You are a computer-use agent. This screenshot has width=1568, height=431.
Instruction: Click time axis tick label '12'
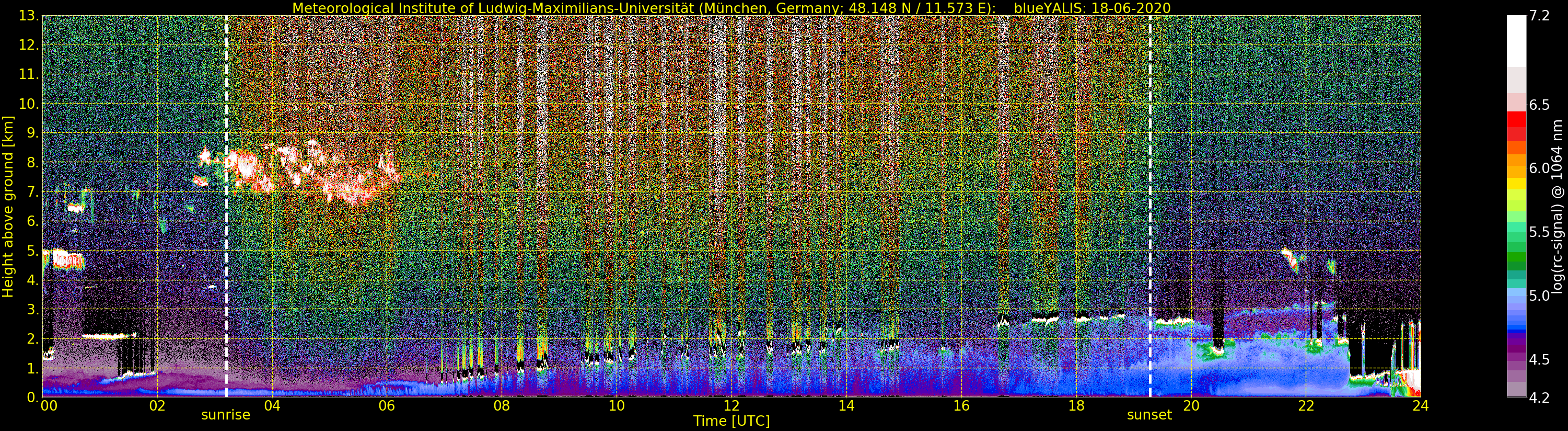[731, 405]
